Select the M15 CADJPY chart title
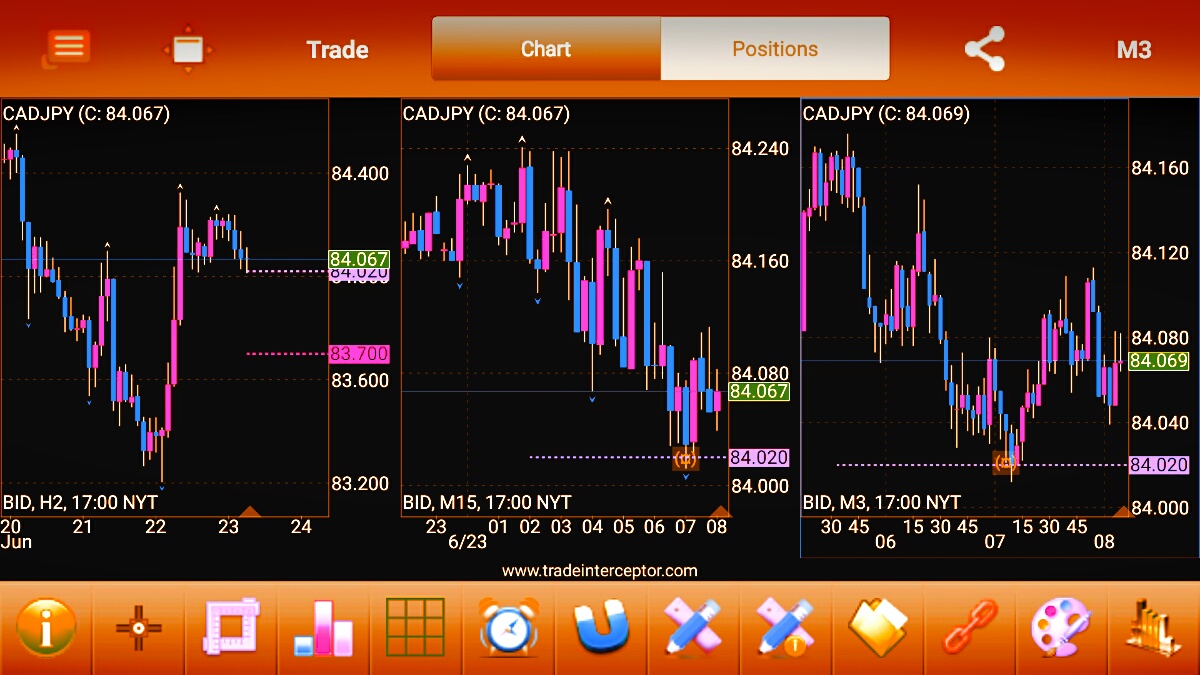 486,114
